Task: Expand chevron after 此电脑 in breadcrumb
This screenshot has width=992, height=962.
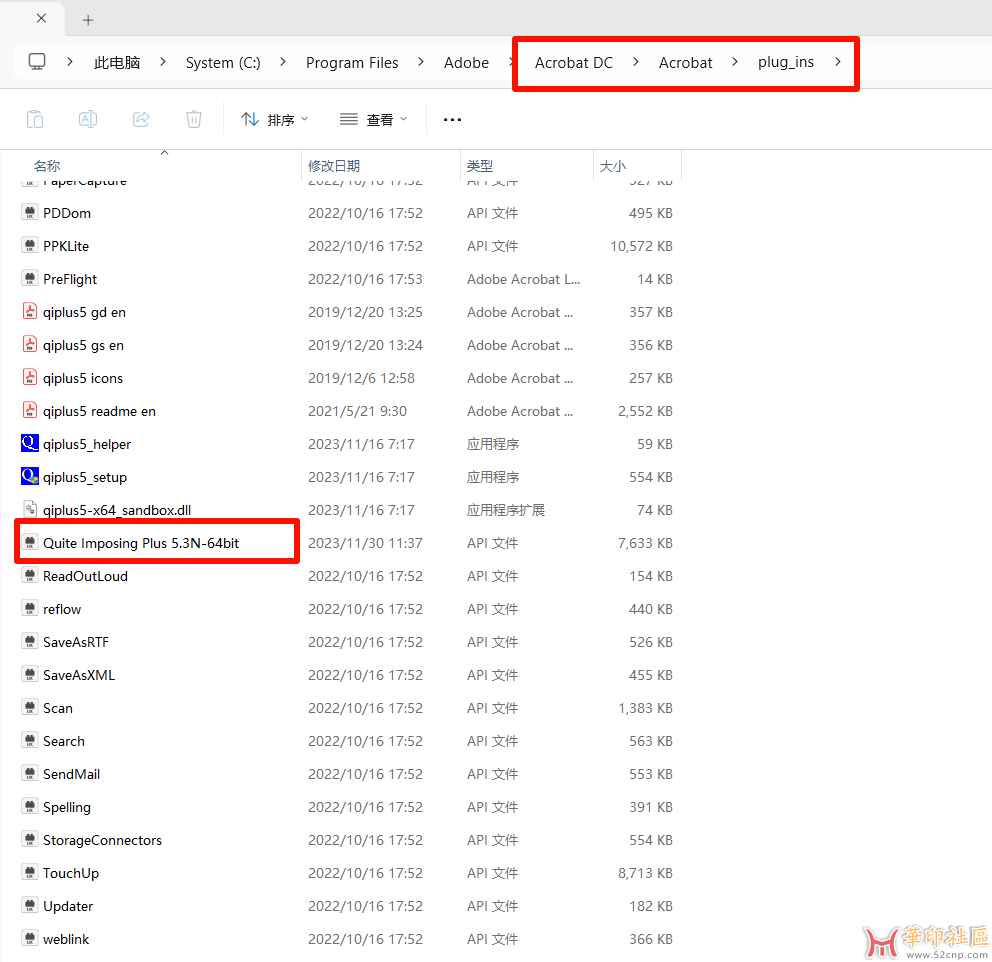Action: point(163,62)
